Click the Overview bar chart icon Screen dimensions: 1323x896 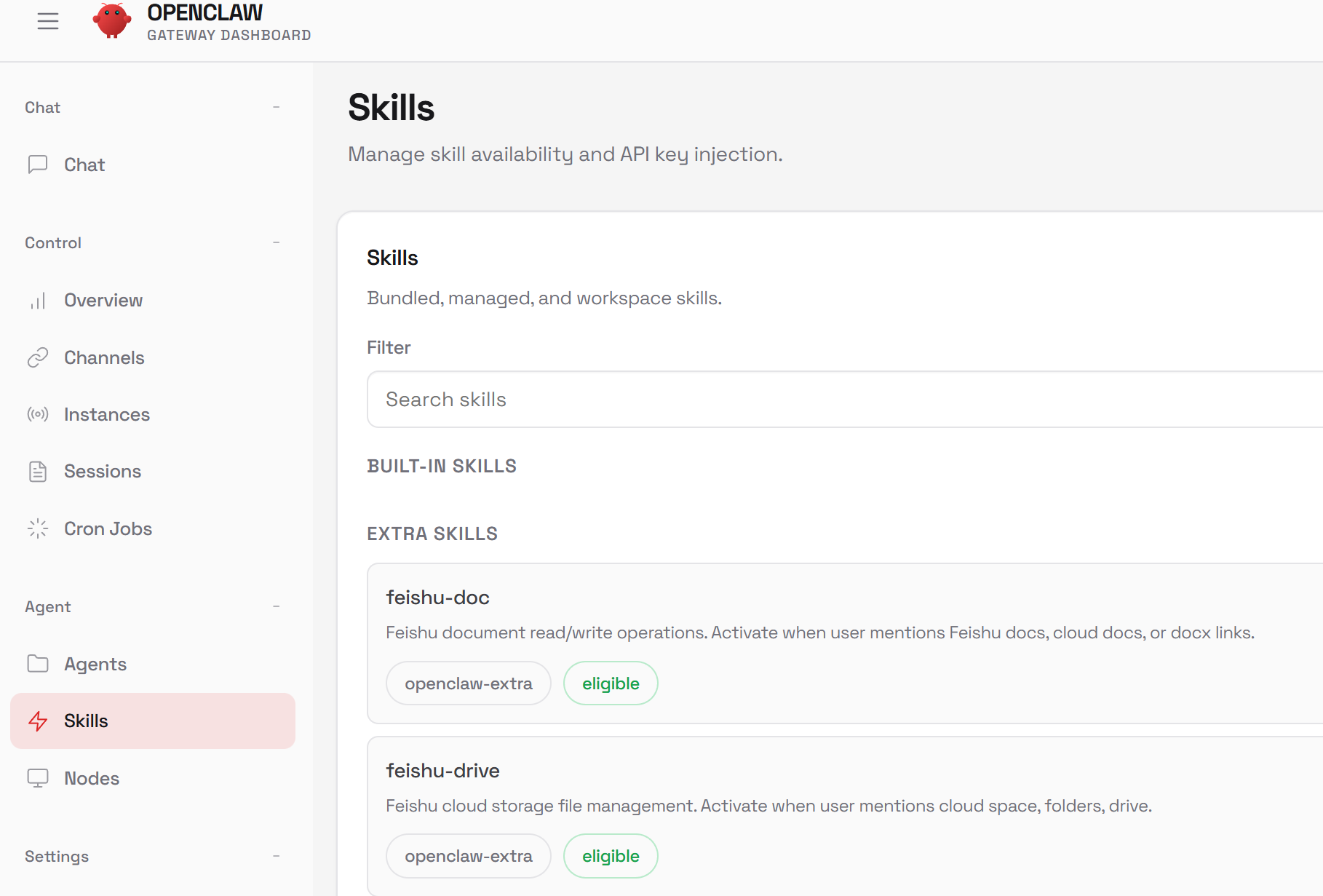click(x=38, y=301)
